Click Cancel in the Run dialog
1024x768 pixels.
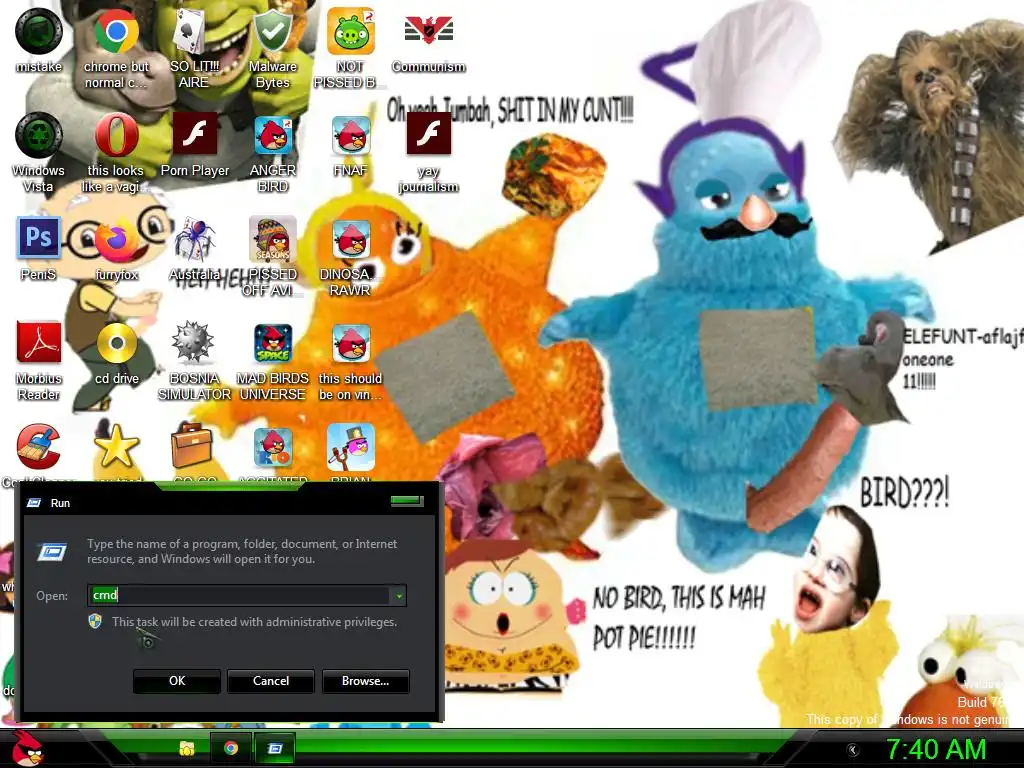[271, 680]
